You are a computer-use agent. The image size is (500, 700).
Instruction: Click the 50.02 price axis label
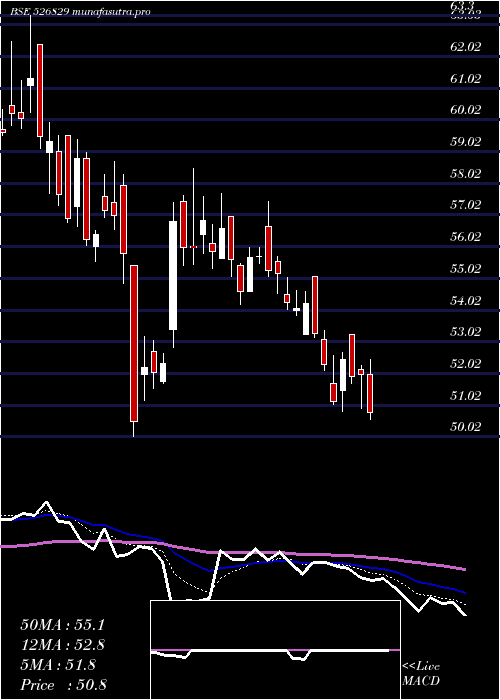pos(466,427)
